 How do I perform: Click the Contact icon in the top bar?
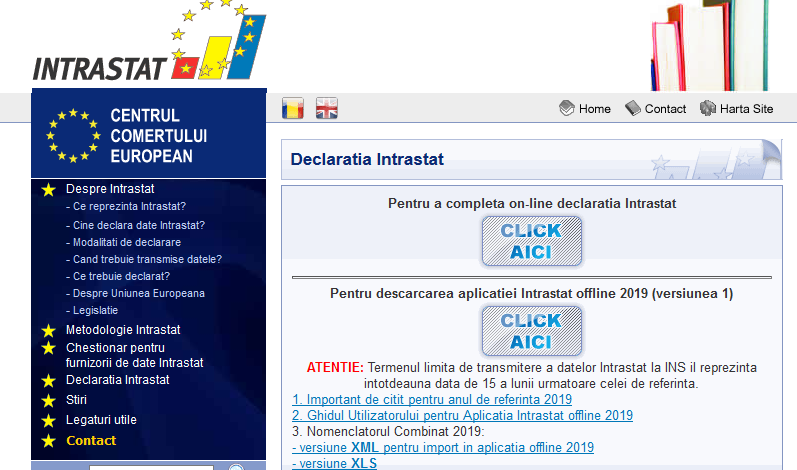(633, 108)
